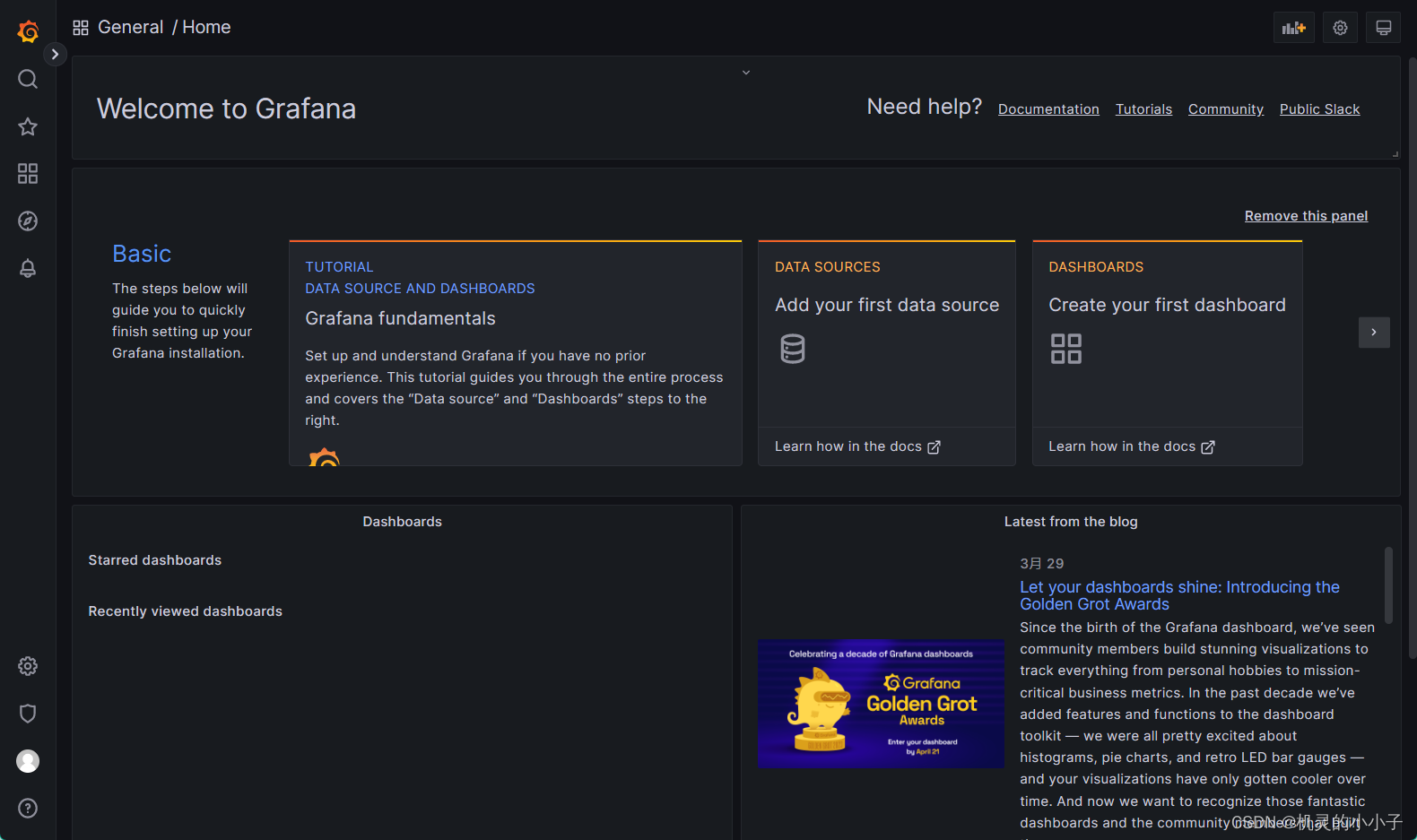Image resolution: width=1417 pixels, height=840 pixels.
Task: Click the Basic heading
Action: (x=142, y=254)
